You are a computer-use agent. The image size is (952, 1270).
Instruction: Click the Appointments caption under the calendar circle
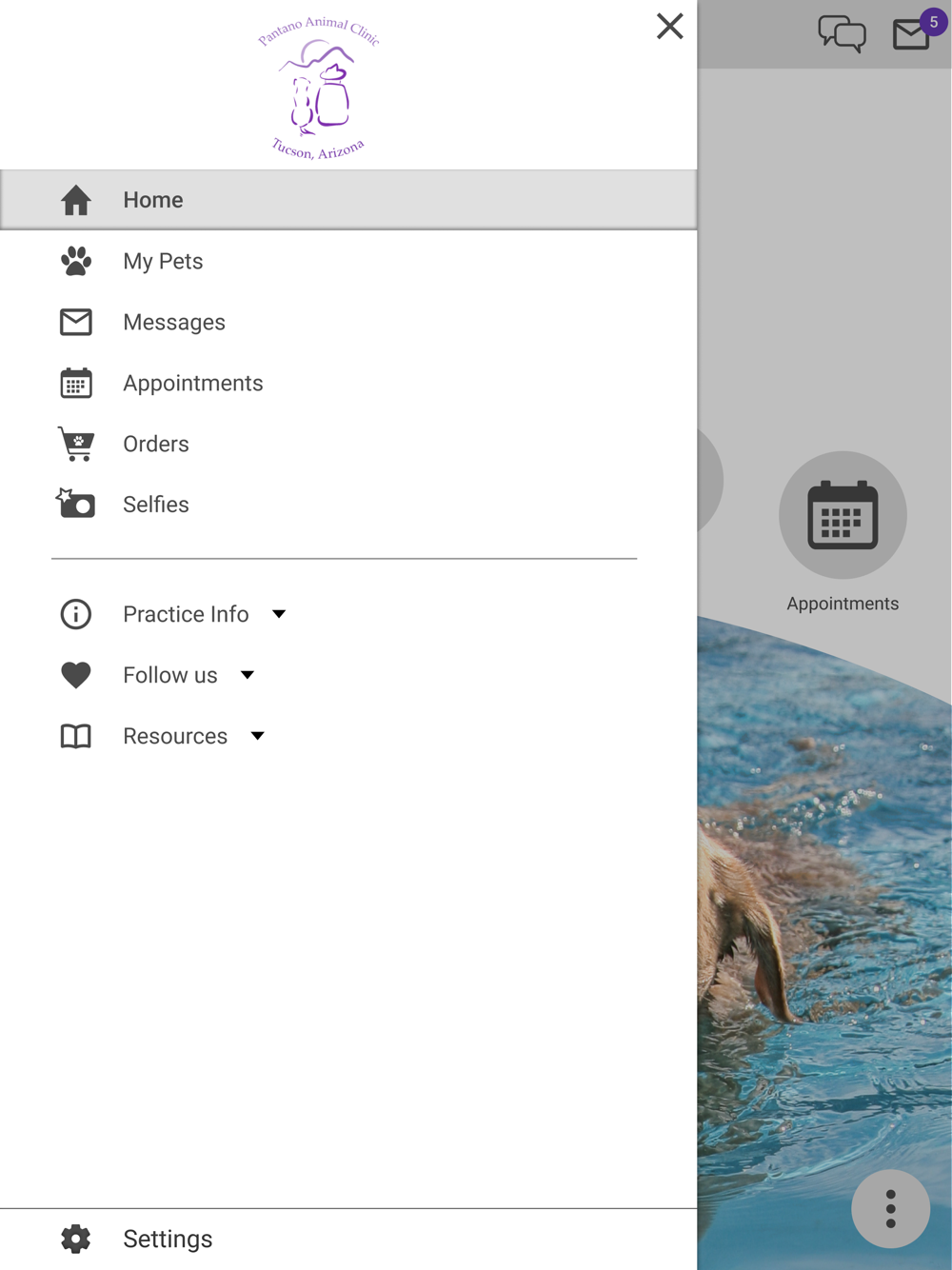coord(843,604)
